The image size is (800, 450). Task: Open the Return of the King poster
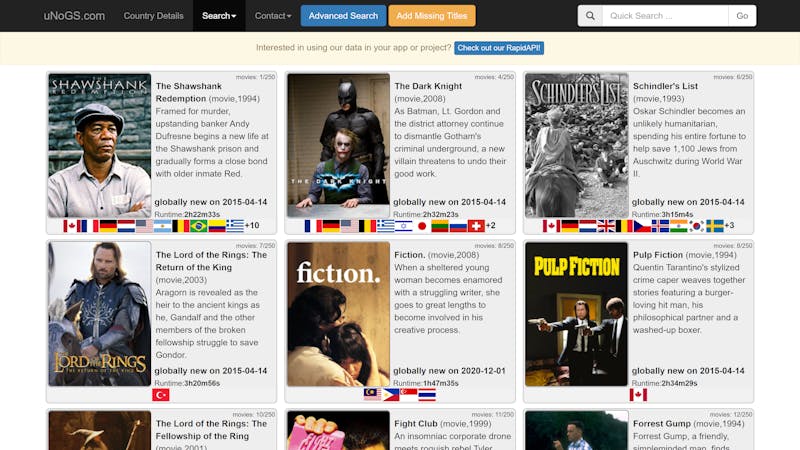[99, 314]
